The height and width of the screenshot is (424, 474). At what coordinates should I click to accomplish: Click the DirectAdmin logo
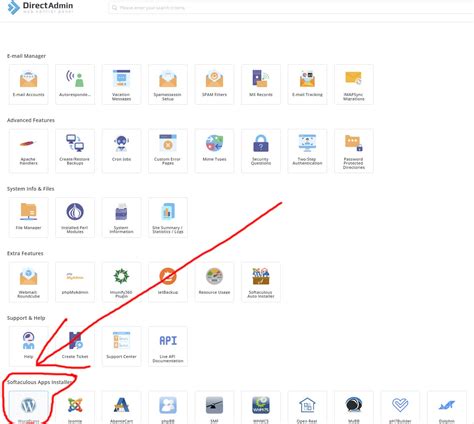(40, 7)
